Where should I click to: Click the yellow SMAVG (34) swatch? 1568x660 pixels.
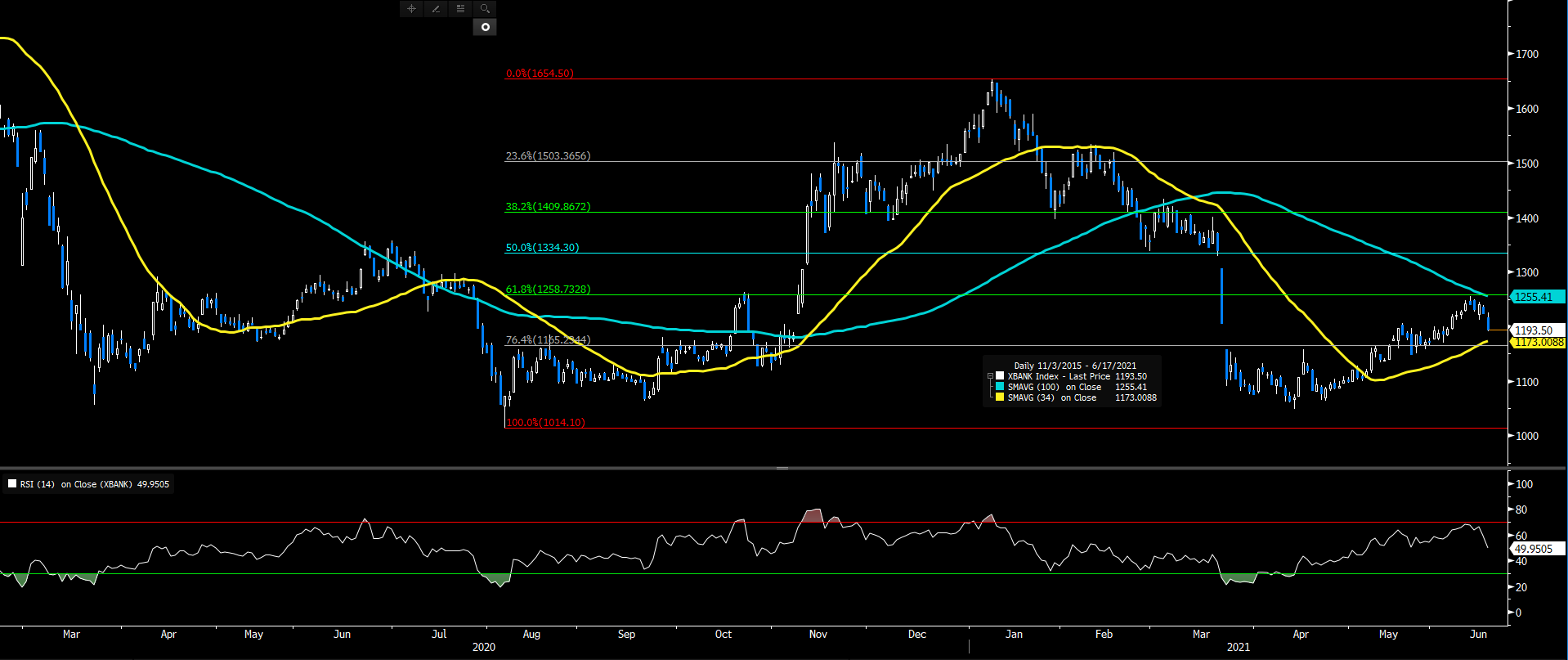(999, 397)
